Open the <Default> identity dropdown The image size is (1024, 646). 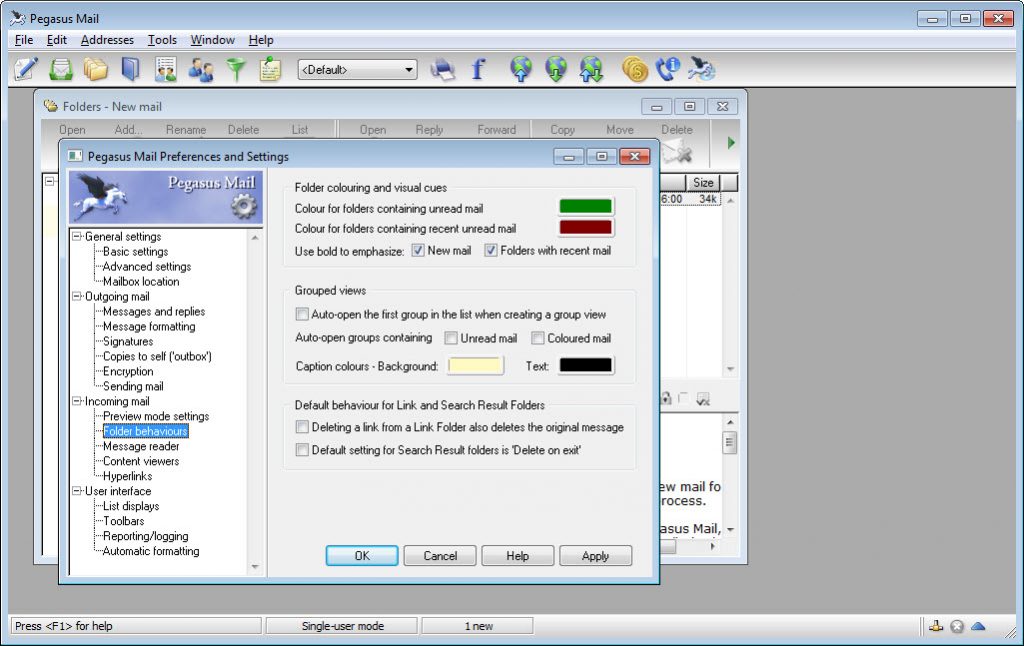357,69
